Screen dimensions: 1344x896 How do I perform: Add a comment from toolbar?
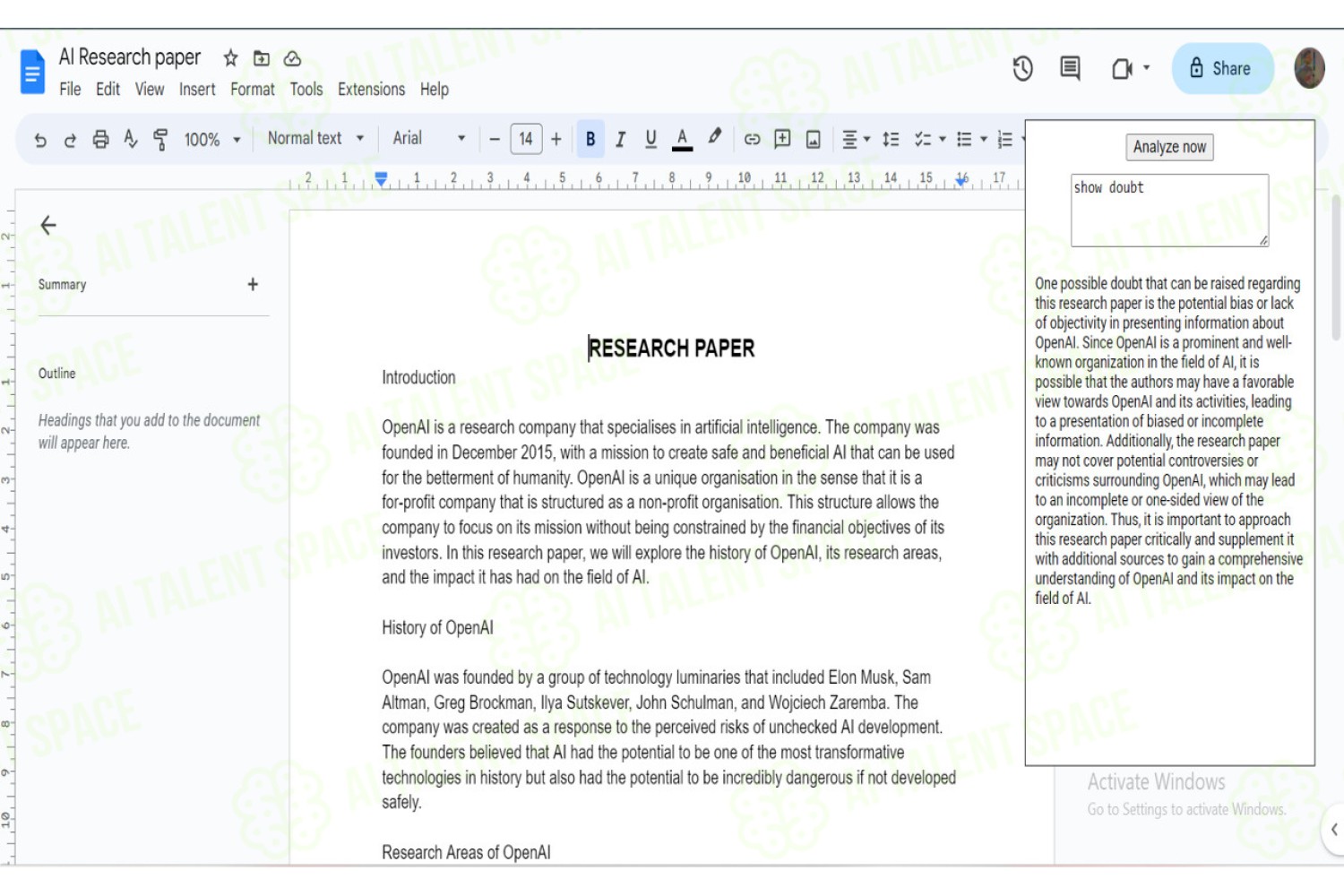pos(782,139)
